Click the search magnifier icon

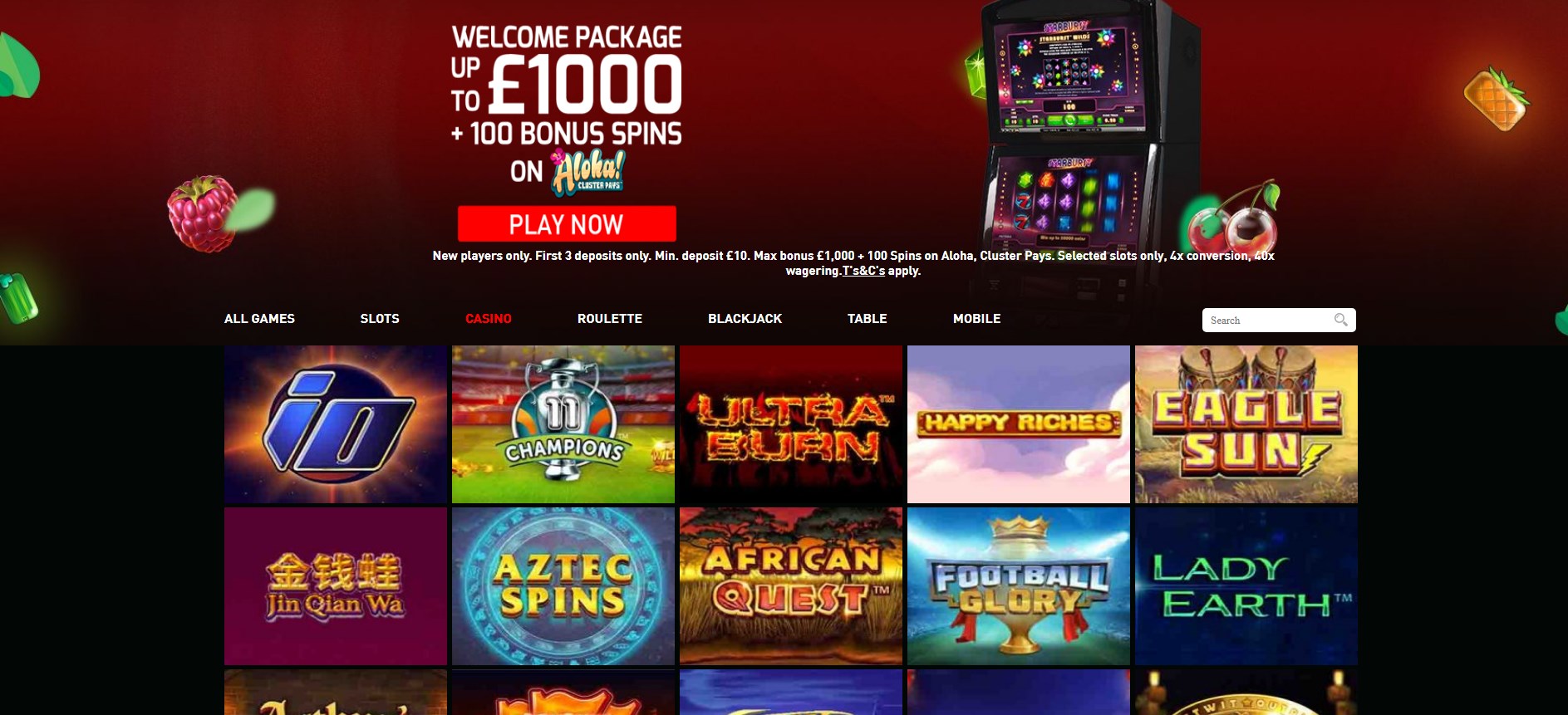tap(1340, 320)
